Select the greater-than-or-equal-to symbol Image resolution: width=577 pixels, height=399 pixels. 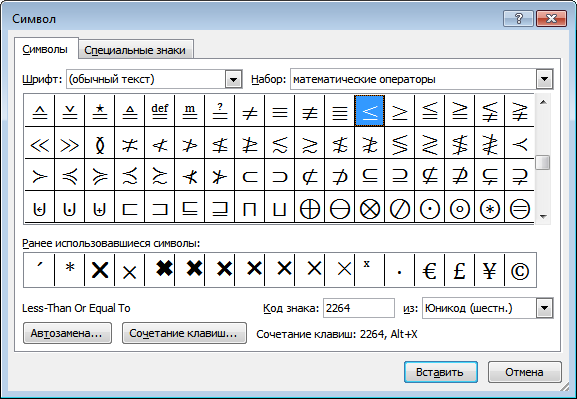click(400, 111)
